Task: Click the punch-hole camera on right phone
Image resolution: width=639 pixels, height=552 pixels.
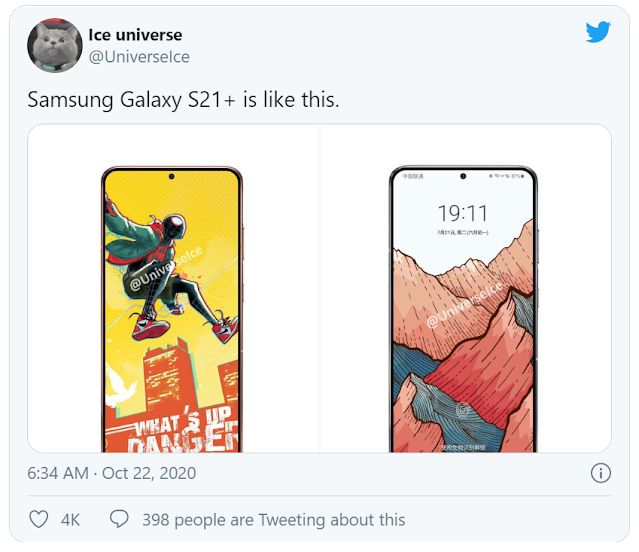Action: pos(463,176)
